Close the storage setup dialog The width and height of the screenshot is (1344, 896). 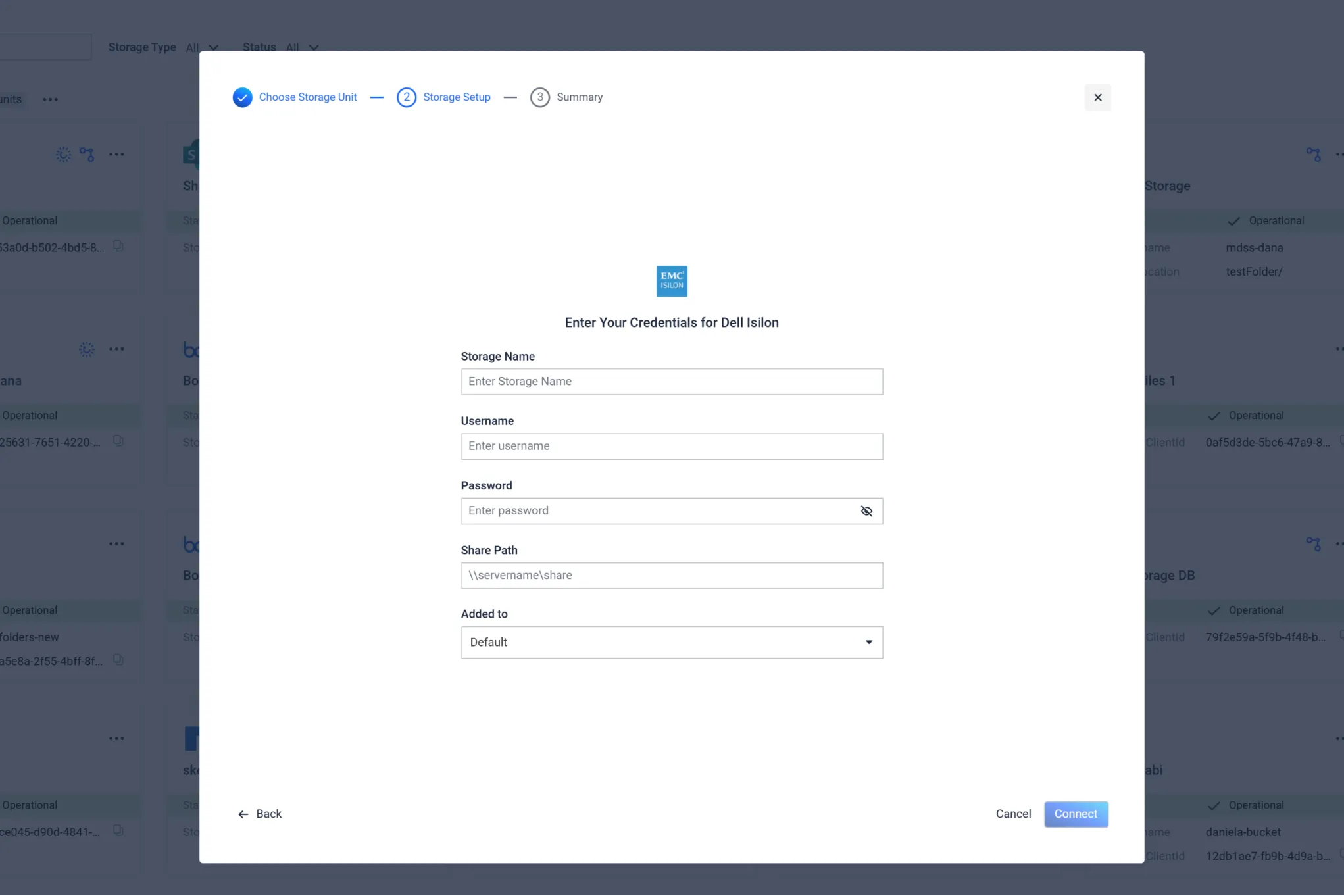click(1097, 97)
